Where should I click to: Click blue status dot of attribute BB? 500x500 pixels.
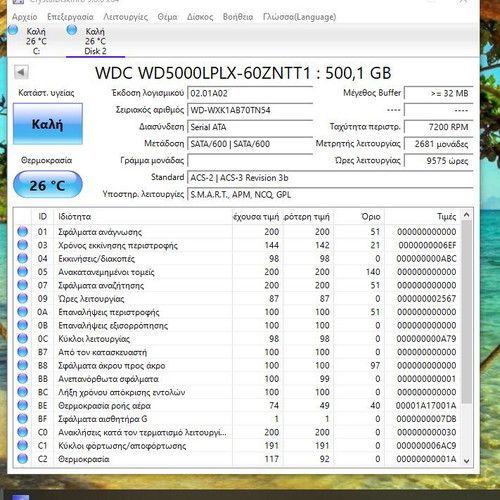click(23, 379)
